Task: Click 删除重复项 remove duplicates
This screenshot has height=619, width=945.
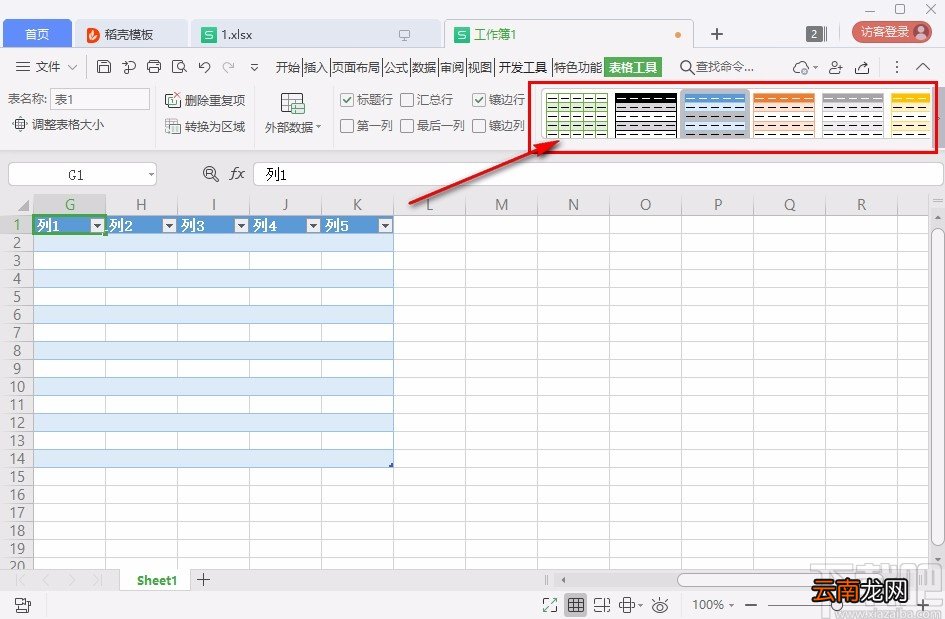Action: (x=205, y=100)
